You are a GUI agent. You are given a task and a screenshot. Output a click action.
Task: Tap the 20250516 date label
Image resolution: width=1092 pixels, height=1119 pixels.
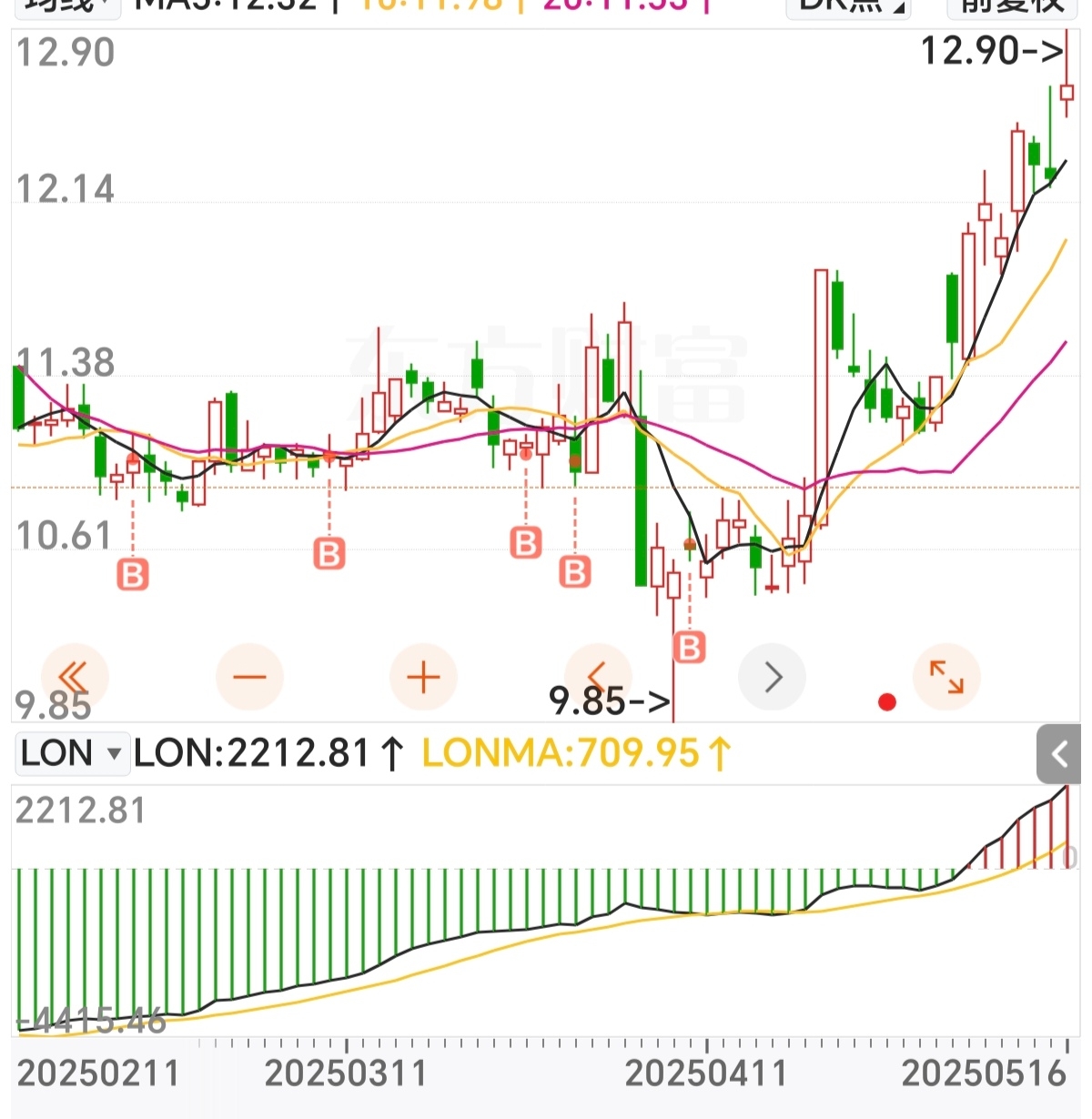click(984, 1074)
